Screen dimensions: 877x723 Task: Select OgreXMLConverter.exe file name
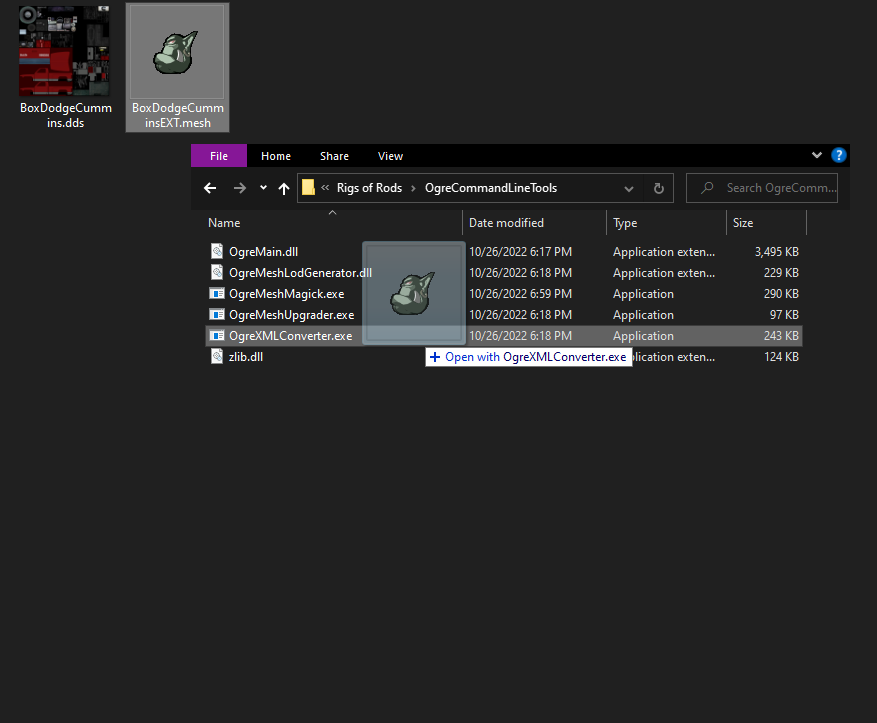[x=290, y=335]
